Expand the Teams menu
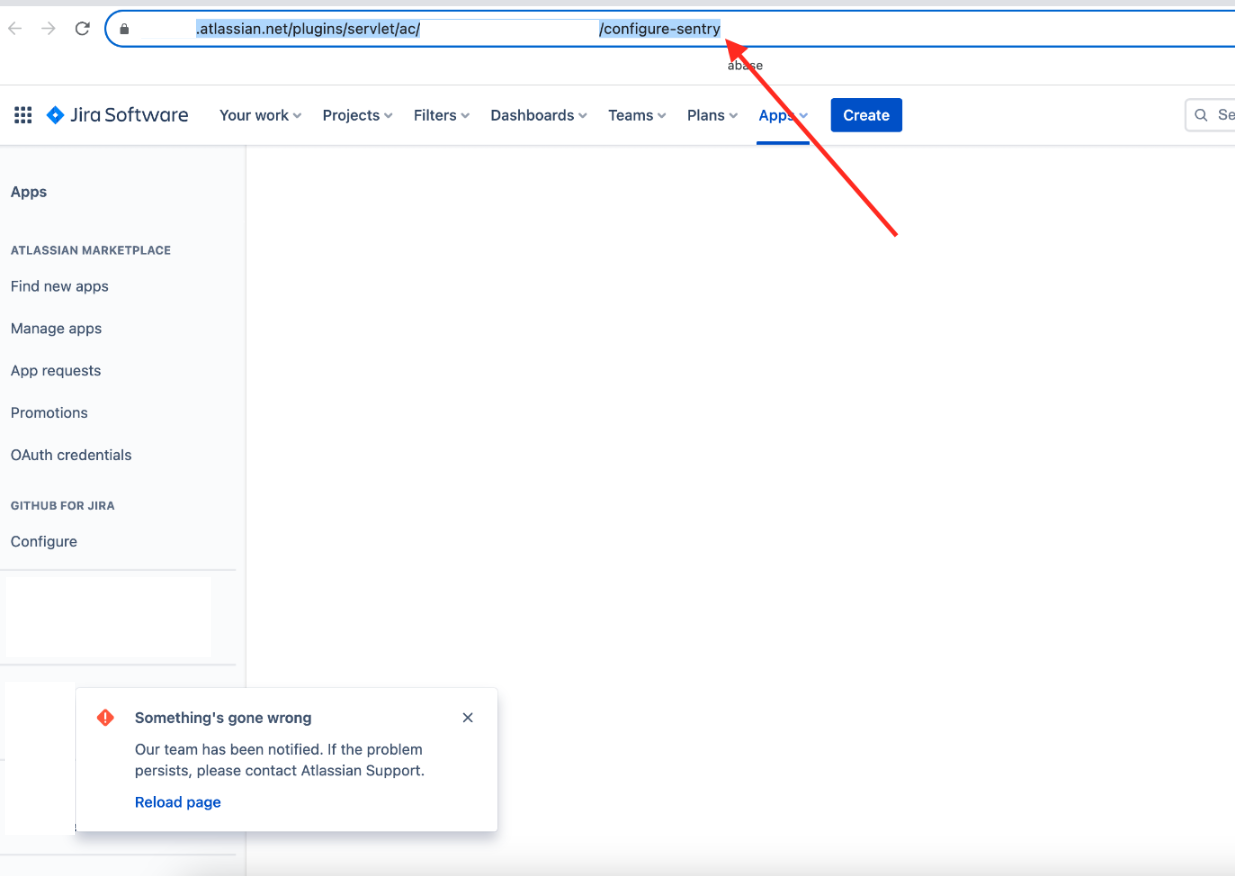 (637, 115)
